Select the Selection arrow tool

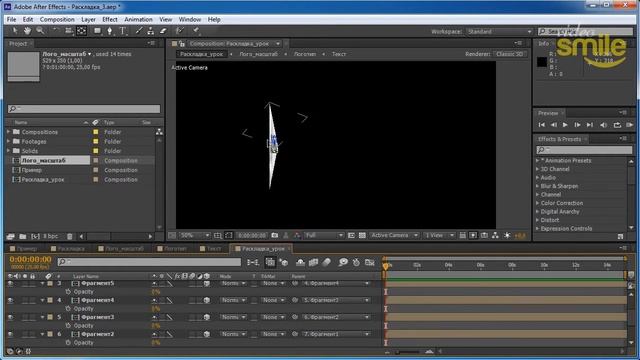(15, 31)
